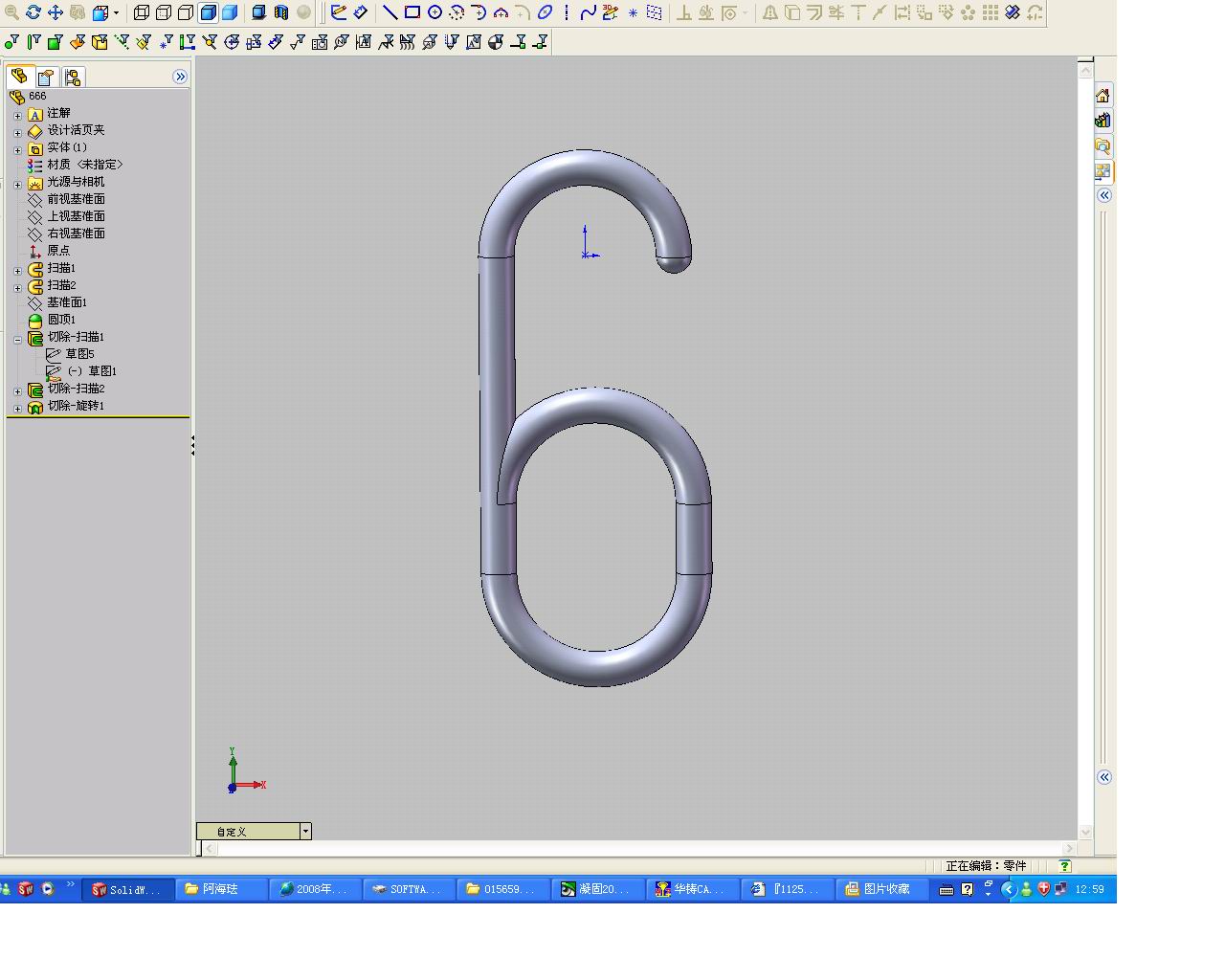Screen dimensions: 1225x980
Task: Switch to SolidW... taskbar button
Action: click(127, 889)
